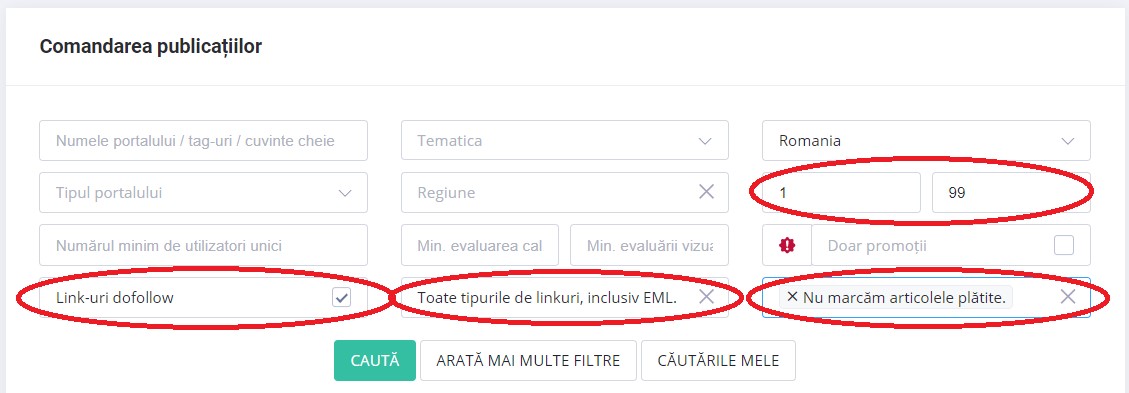The width and height of the screenshot is (1129, 393).
Task: Remove the 'Nu marcăm articolele plătite' tag
Action: (x=792, y=297)
